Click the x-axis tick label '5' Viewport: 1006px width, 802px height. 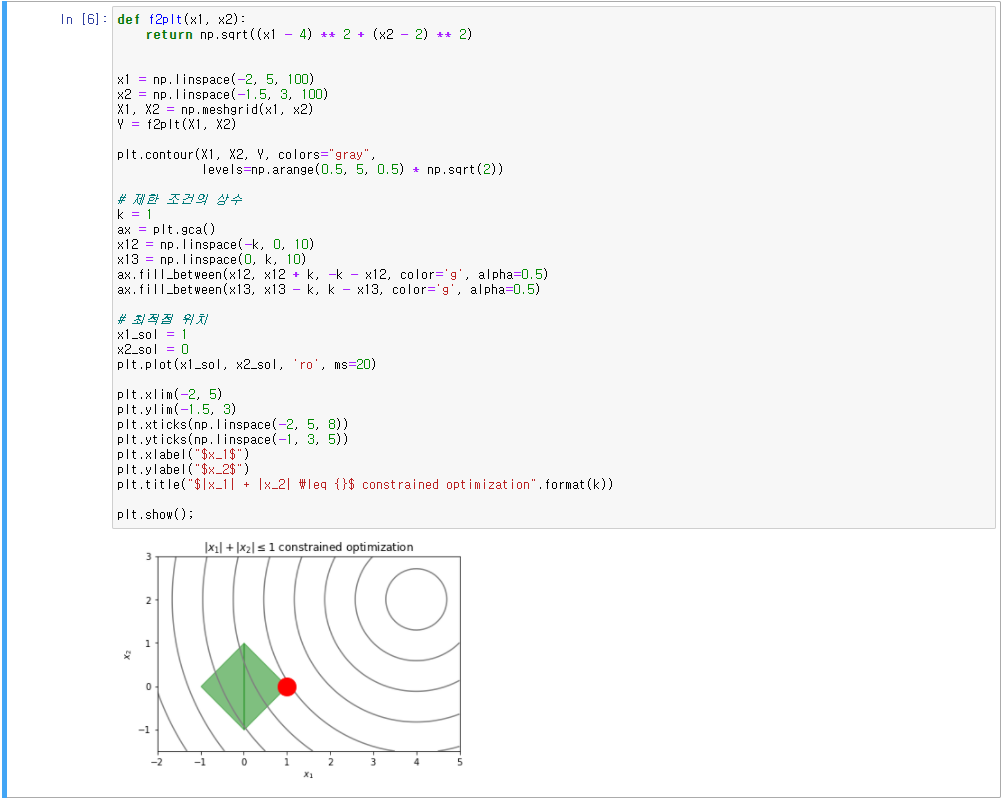tap(459, 762)
